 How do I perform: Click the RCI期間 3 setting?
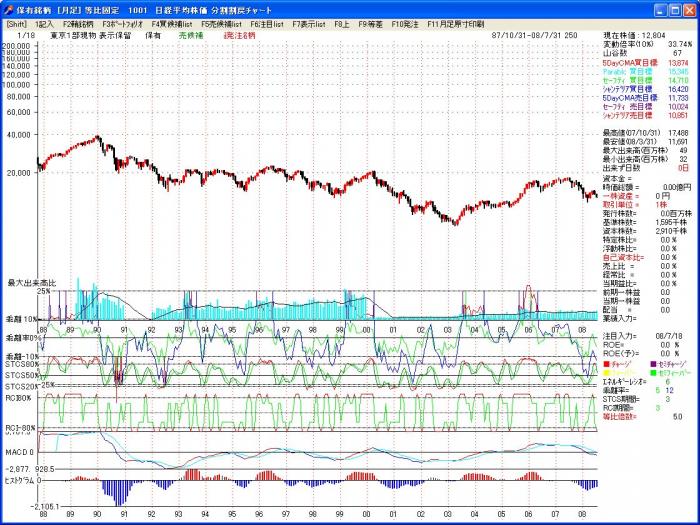[x=632, y=408]
